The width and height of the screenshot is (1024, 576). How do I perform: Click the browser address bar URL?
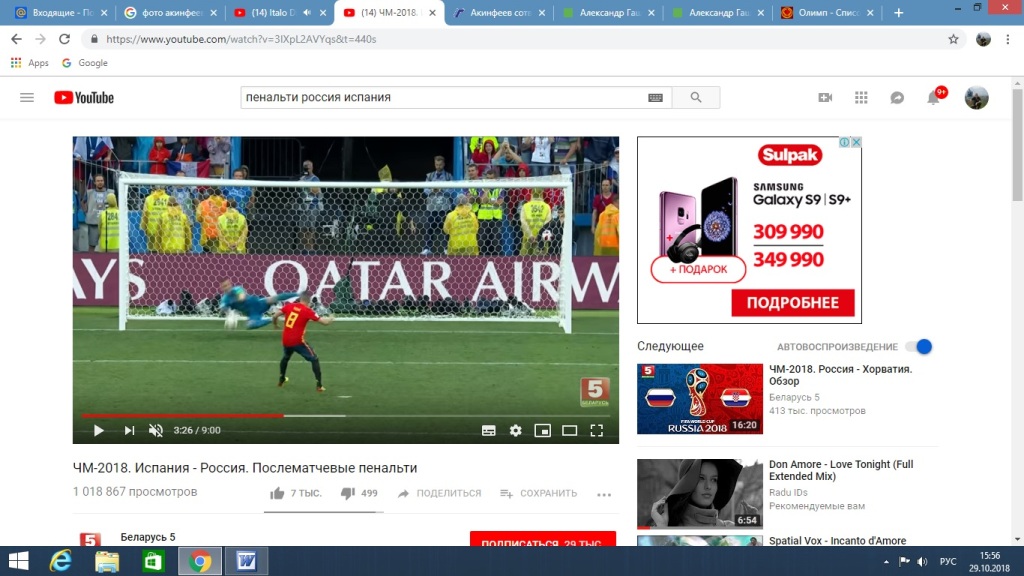click(x=241, y=39)
